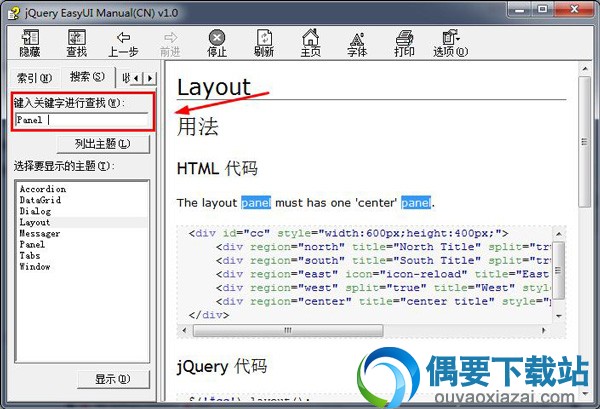
Task: Select Layout in the topic list
Action: (35, 222)
